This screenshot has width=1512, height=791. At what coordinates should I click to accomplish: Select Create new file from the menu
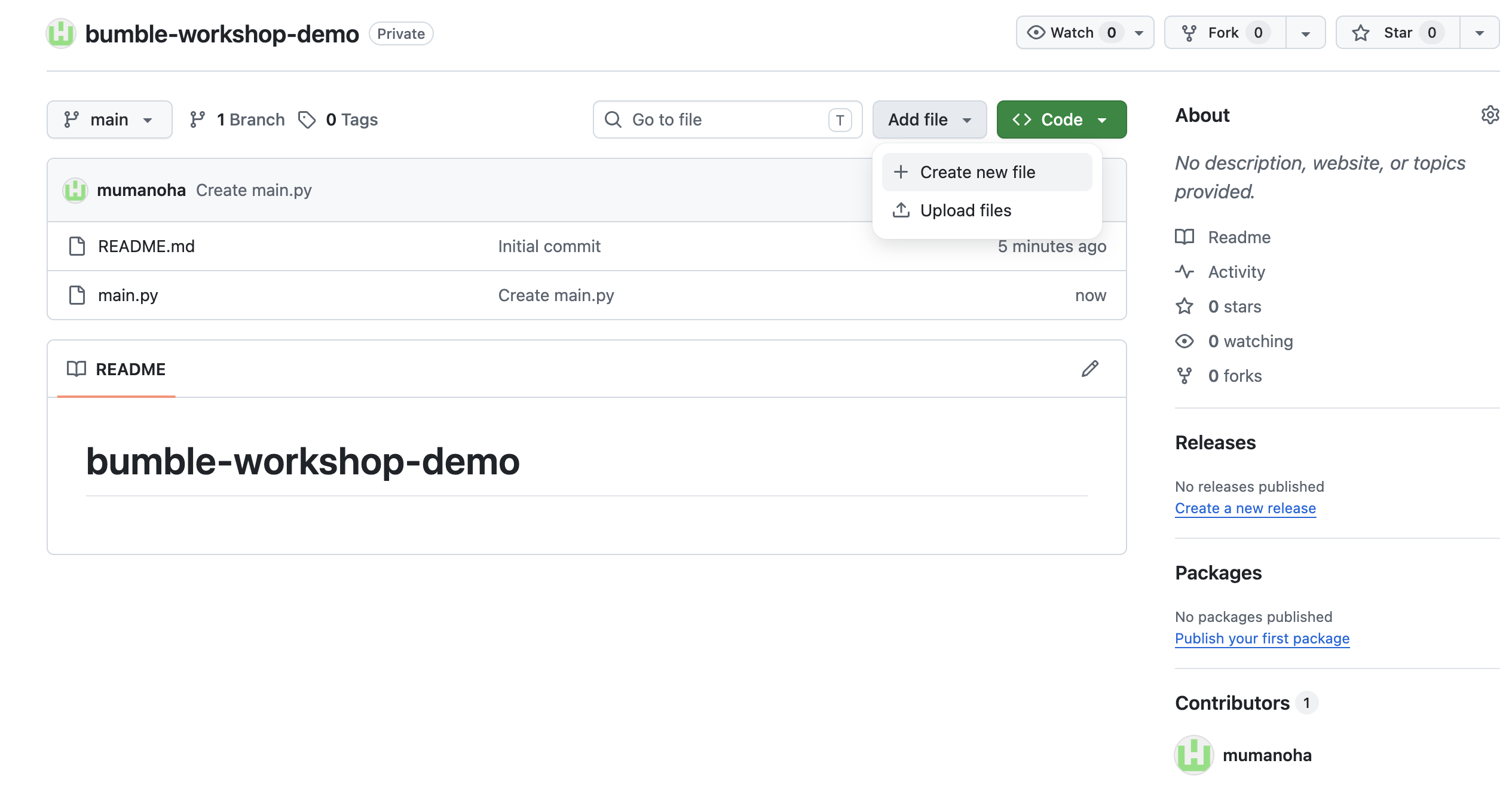tap(987, 172)
